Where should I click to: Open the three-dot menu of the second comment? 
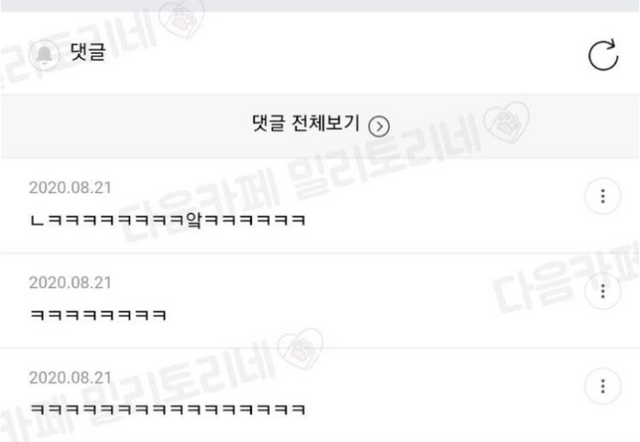(603, 291)
